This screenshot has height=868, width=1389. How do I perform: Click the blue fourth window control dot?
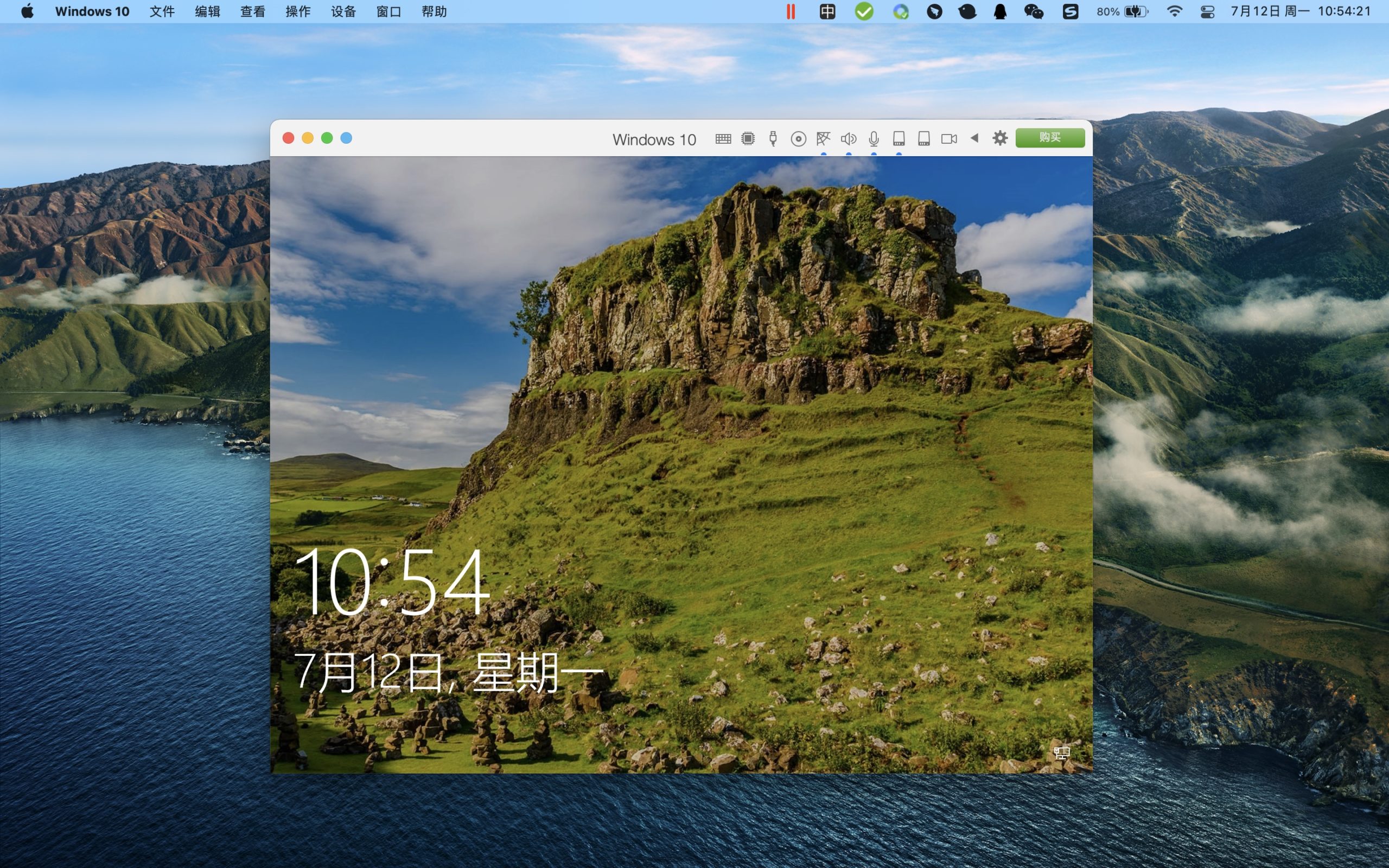coord(346,138)
